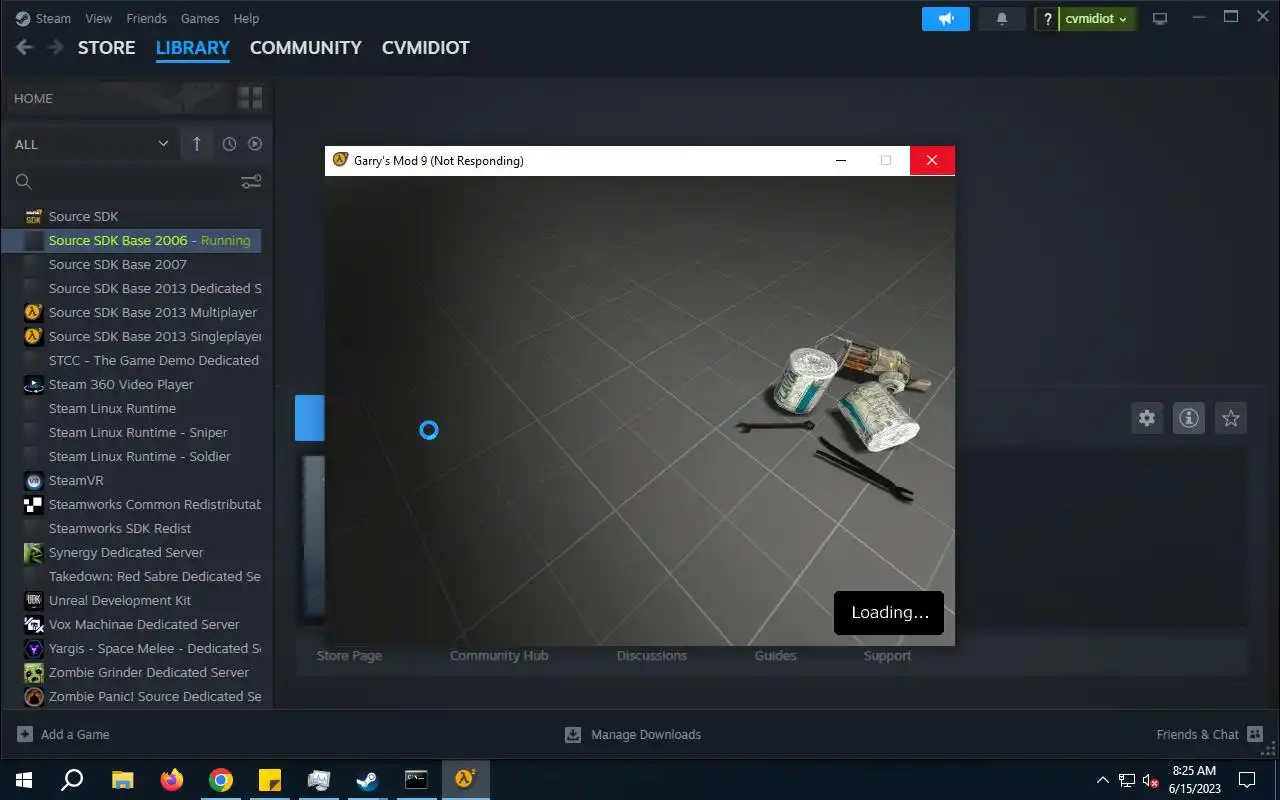This screenshot has height=800, width=1280.
Task: Click the question mark help icon
Action: click(x=1048, y=19)
